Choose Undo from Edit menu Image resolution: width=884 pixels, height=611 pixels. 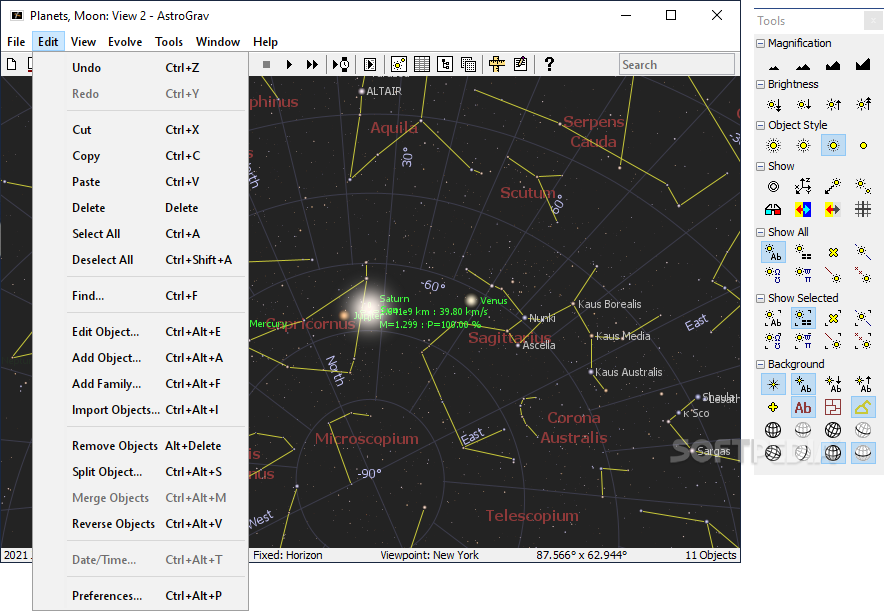pyautogui.click(x=140, y=68)
